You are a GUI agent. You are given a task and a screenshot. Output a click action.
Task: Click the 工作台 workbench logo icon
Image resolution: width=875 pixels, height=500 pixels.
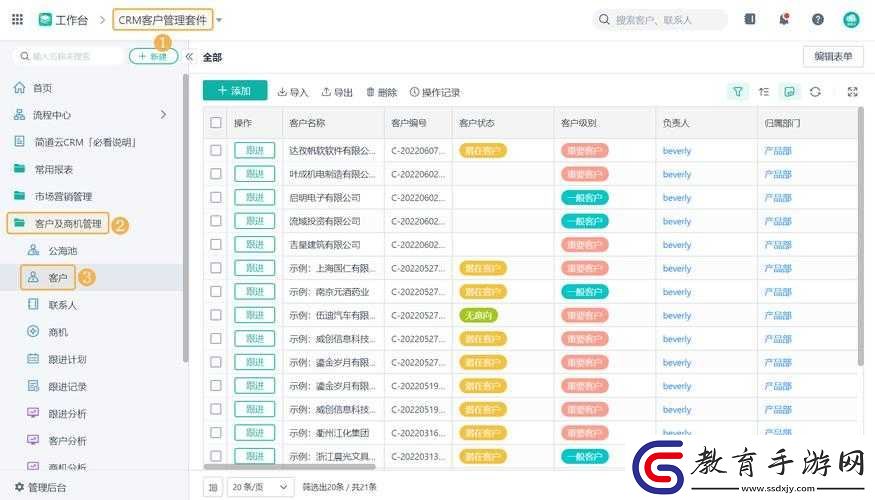pyautogui.click(x=45, y=20)
